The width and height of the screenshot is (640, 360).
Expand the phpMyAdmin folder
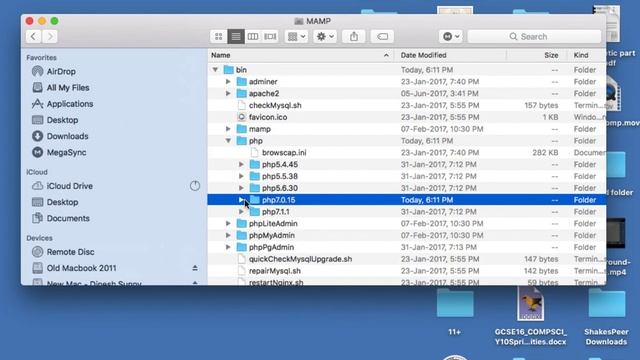[228, 236]
